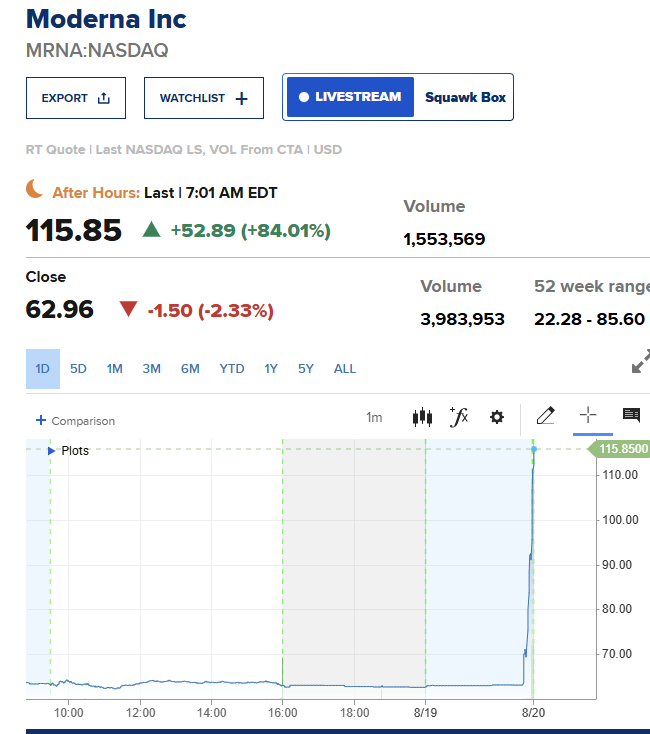Switch to the 5D time range
This screenshot has height=734, width=650.
[x=78, y=369]
